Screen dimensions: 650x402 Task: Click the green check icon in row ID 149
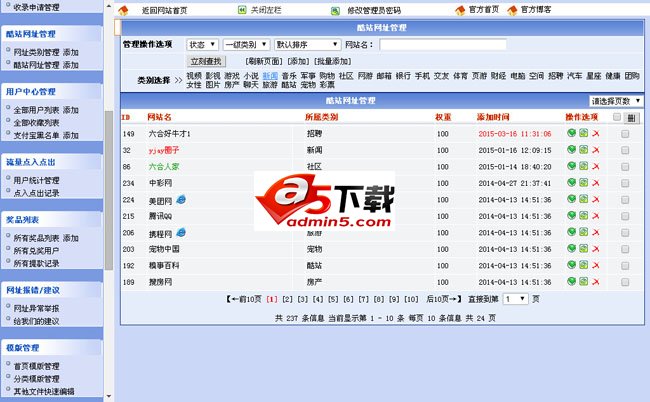click(x=572, y=133)
